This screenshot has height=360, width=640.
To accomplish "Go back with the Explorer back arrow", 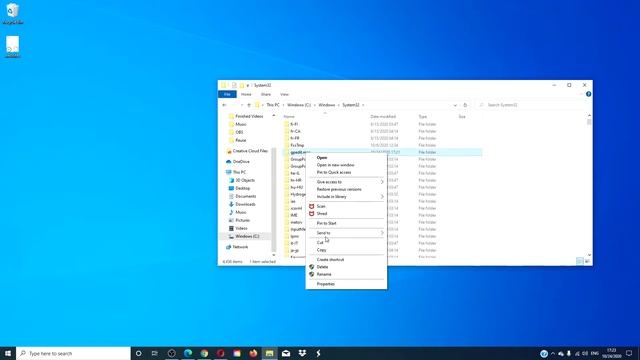I will [224, 105].
